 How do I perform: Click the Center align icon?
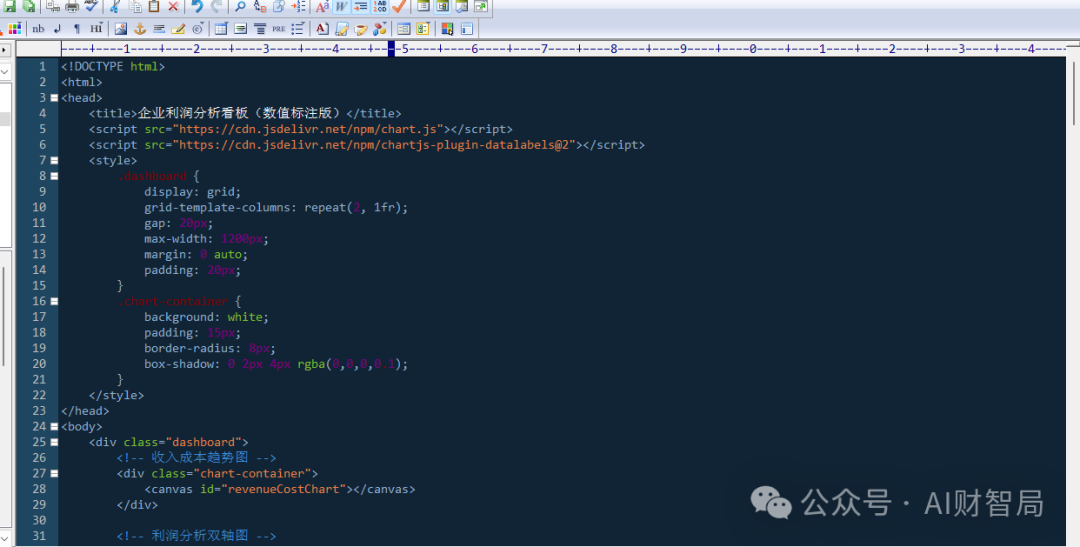point(260,29)
